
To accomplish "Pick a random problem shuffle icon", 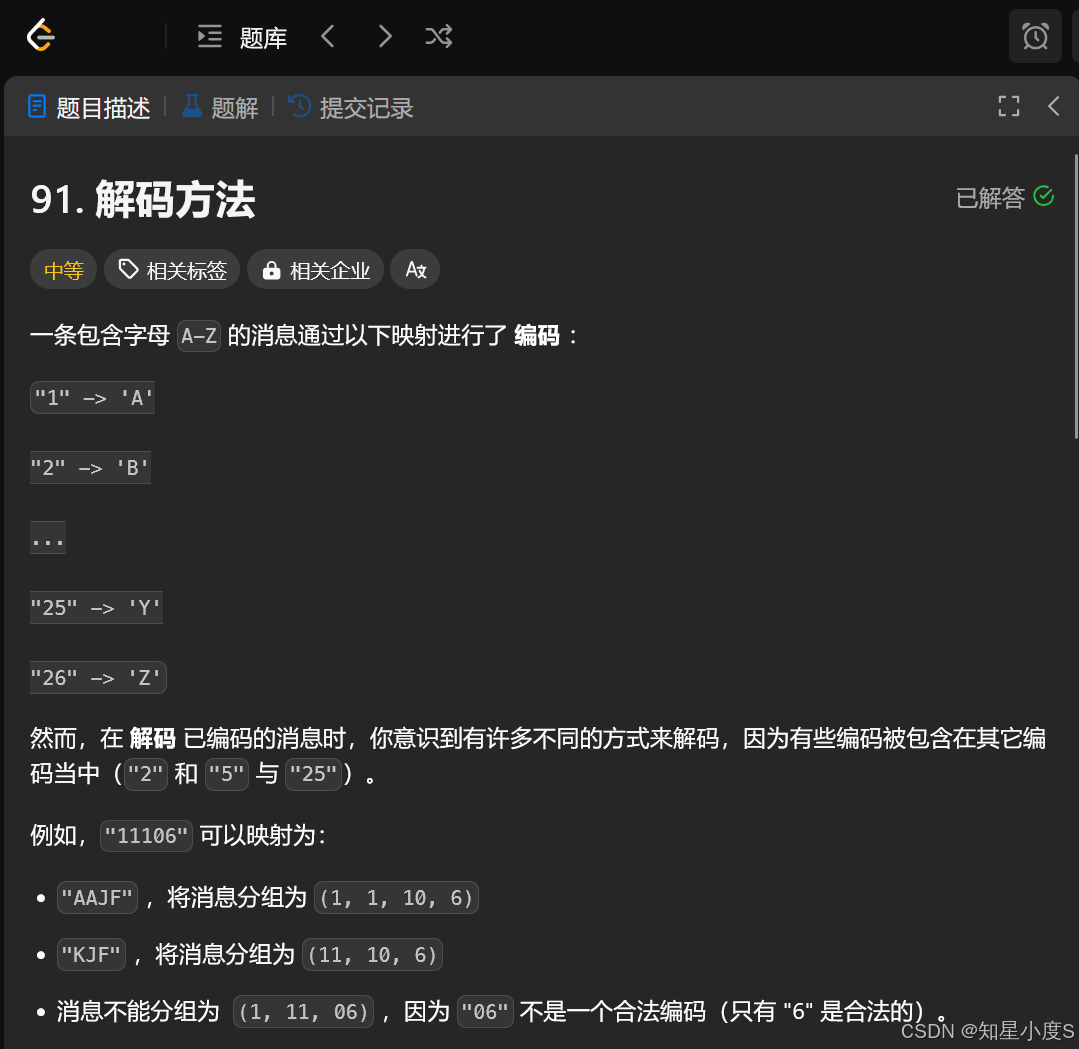I will pyautogui.click(x=438, y=36).
